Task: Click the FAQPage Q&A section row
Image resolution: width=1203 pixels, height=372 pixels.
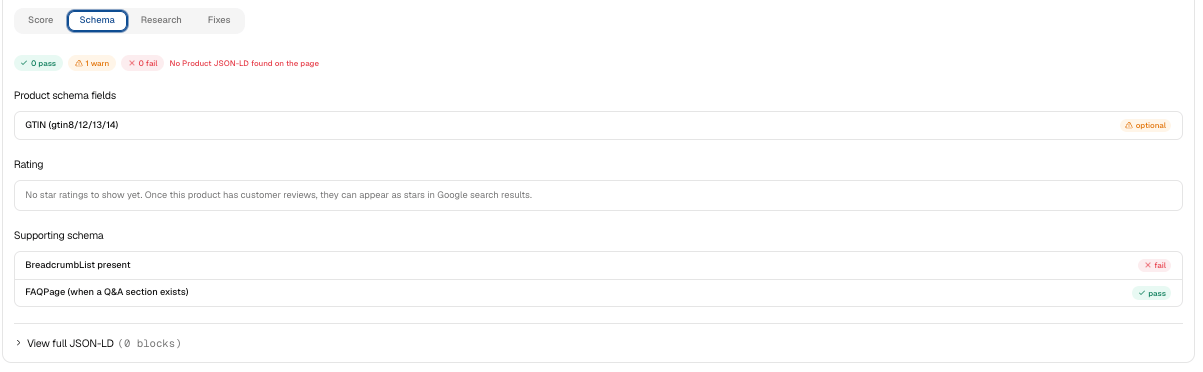Action: (598, 293)
